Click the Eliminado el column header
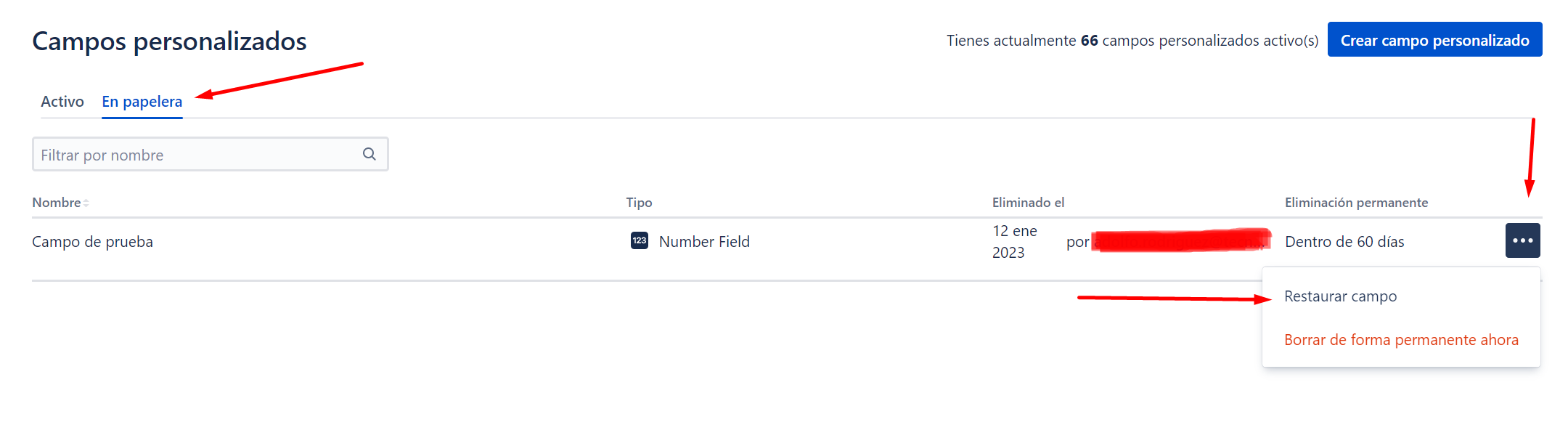Screen dimensions: 1568x430 pyautogui.click(x=1028, y=203)
